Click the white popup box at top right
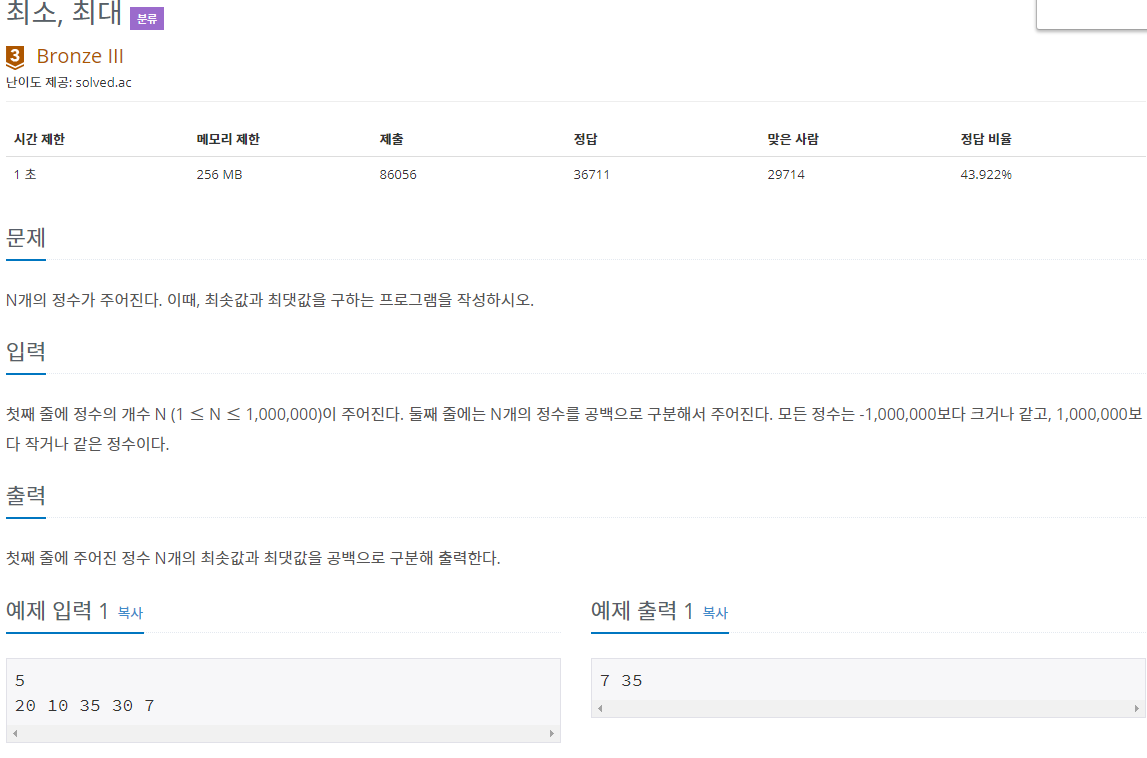Viewport: 1147px width, 758px height. tap(1091, 14)
